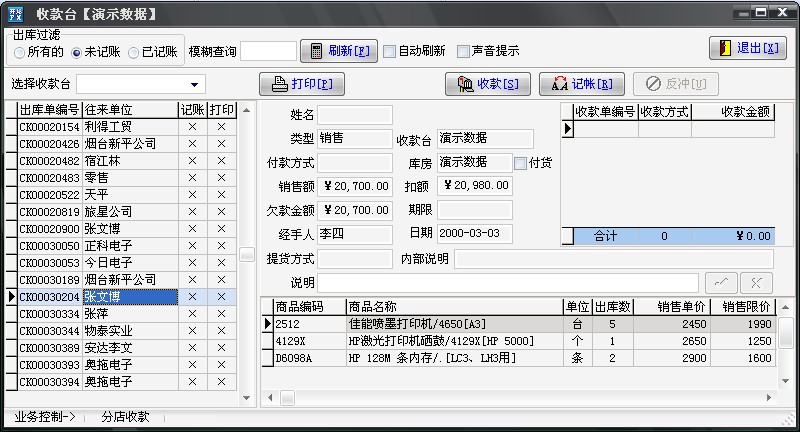
Task: Click the 姓名 field
Action: click(355, 115)
